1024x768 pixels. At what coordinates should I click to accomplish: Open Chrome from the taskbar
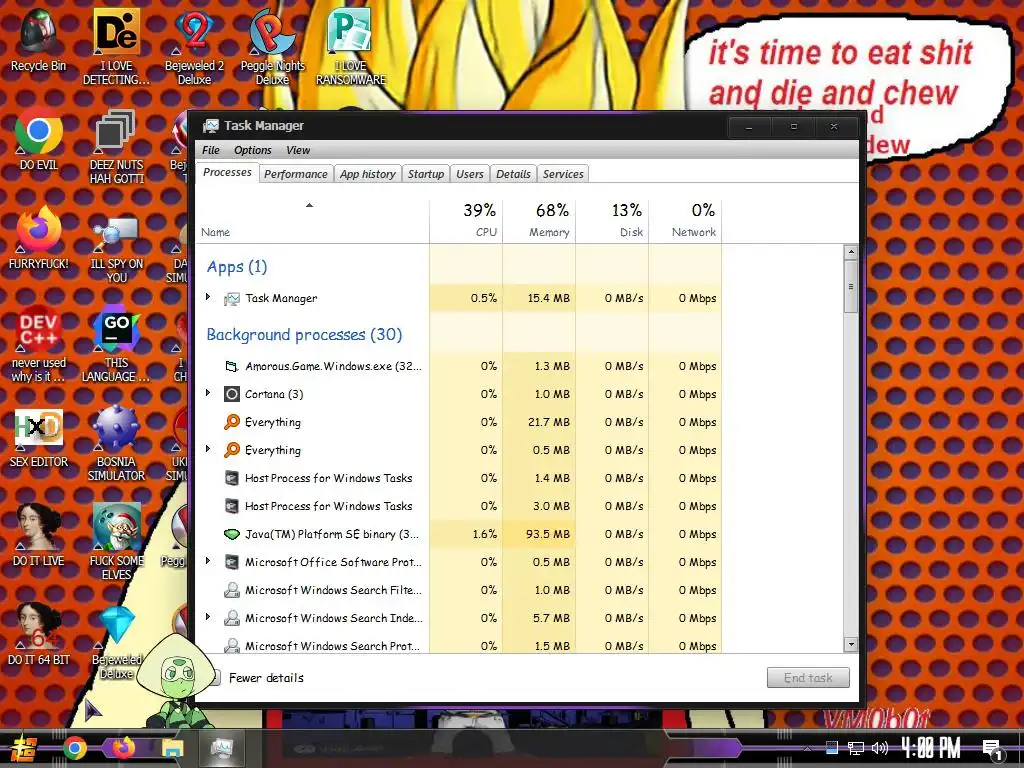(74, 748)
